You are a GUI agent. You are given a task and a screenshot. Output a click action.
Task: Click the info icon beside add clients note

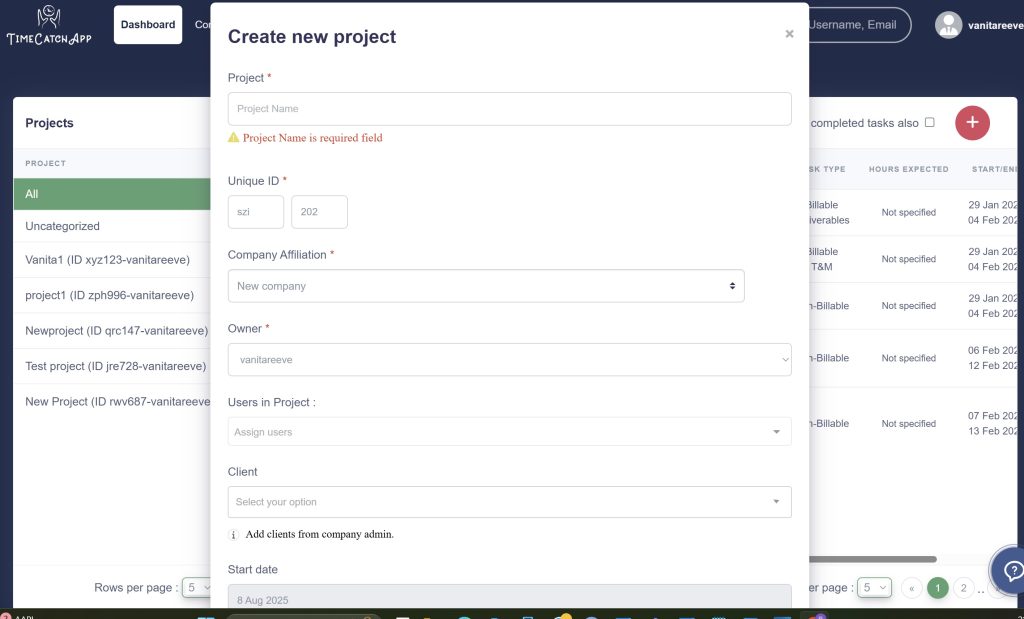234,535
